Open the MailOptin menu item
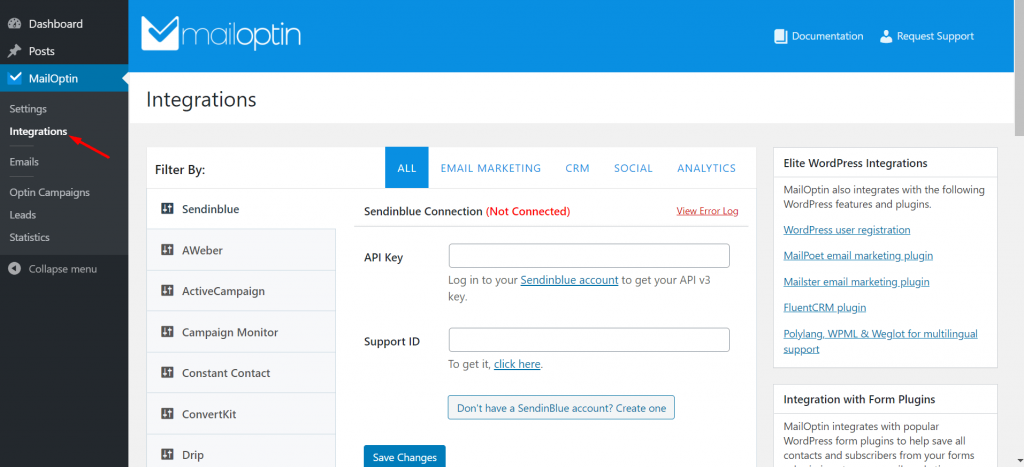This screenshot has height=467, width=1024. 64,78
